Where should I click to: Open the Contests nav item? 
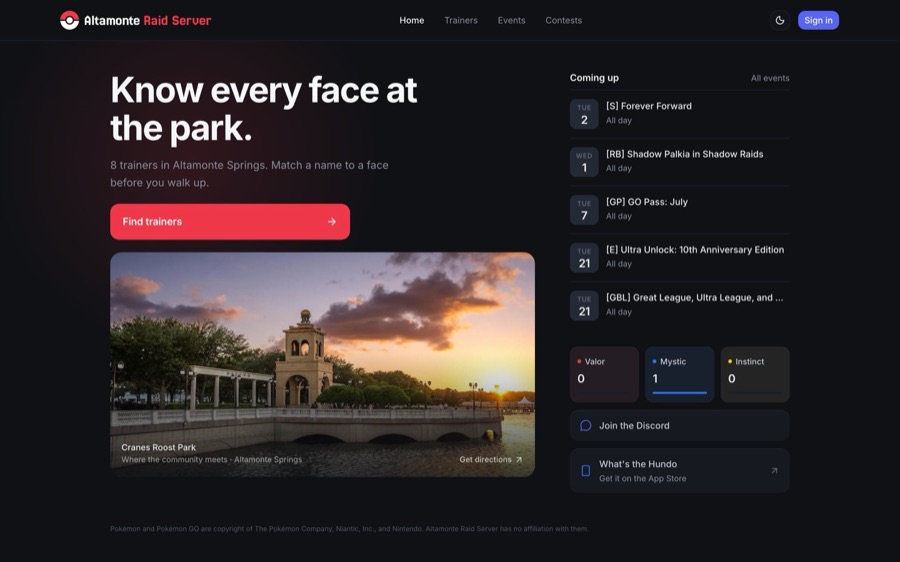pyautogui.click(x=564, y=20)
